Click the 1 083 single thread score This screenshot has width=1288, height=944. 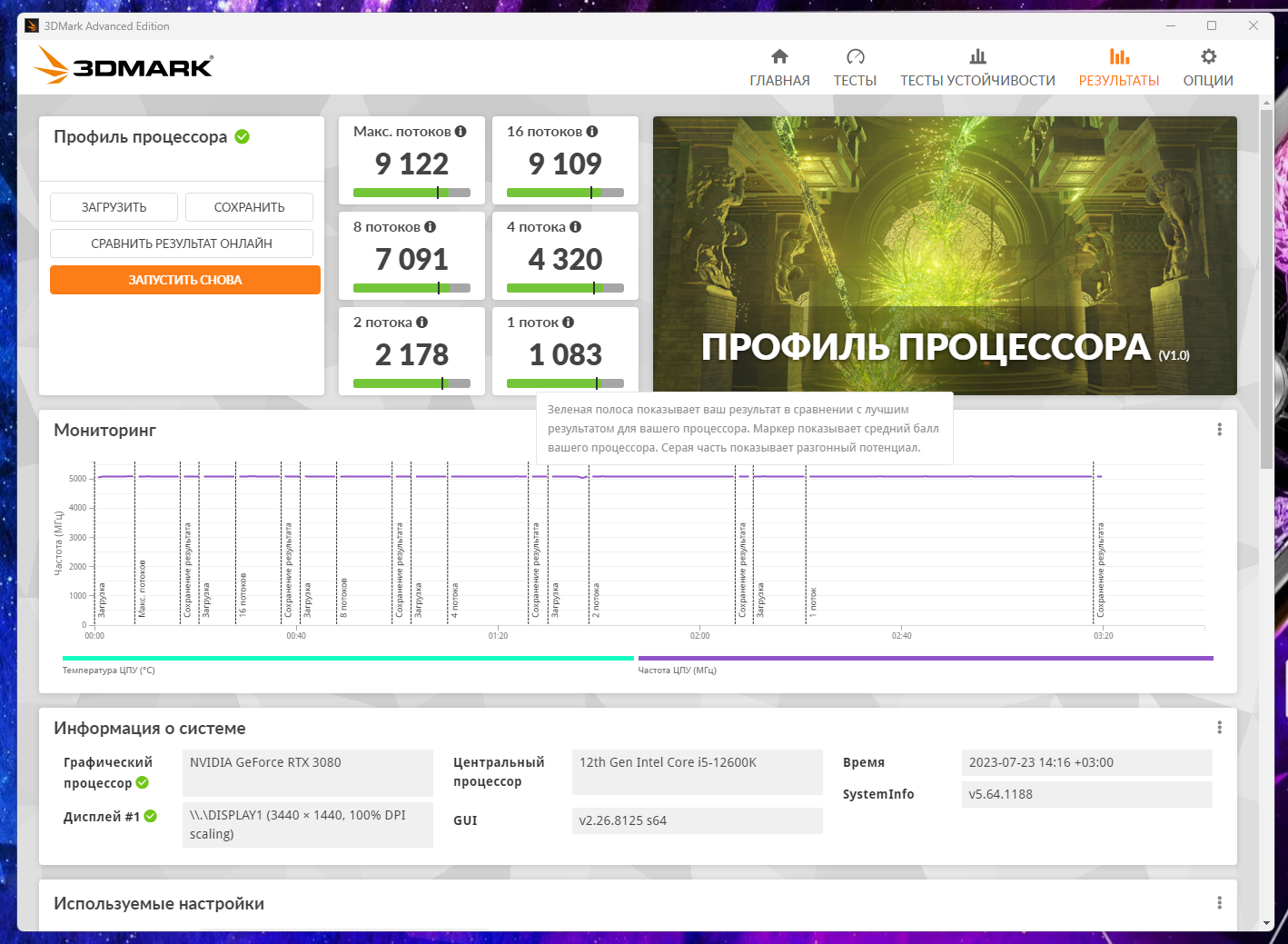pos(565,354)
